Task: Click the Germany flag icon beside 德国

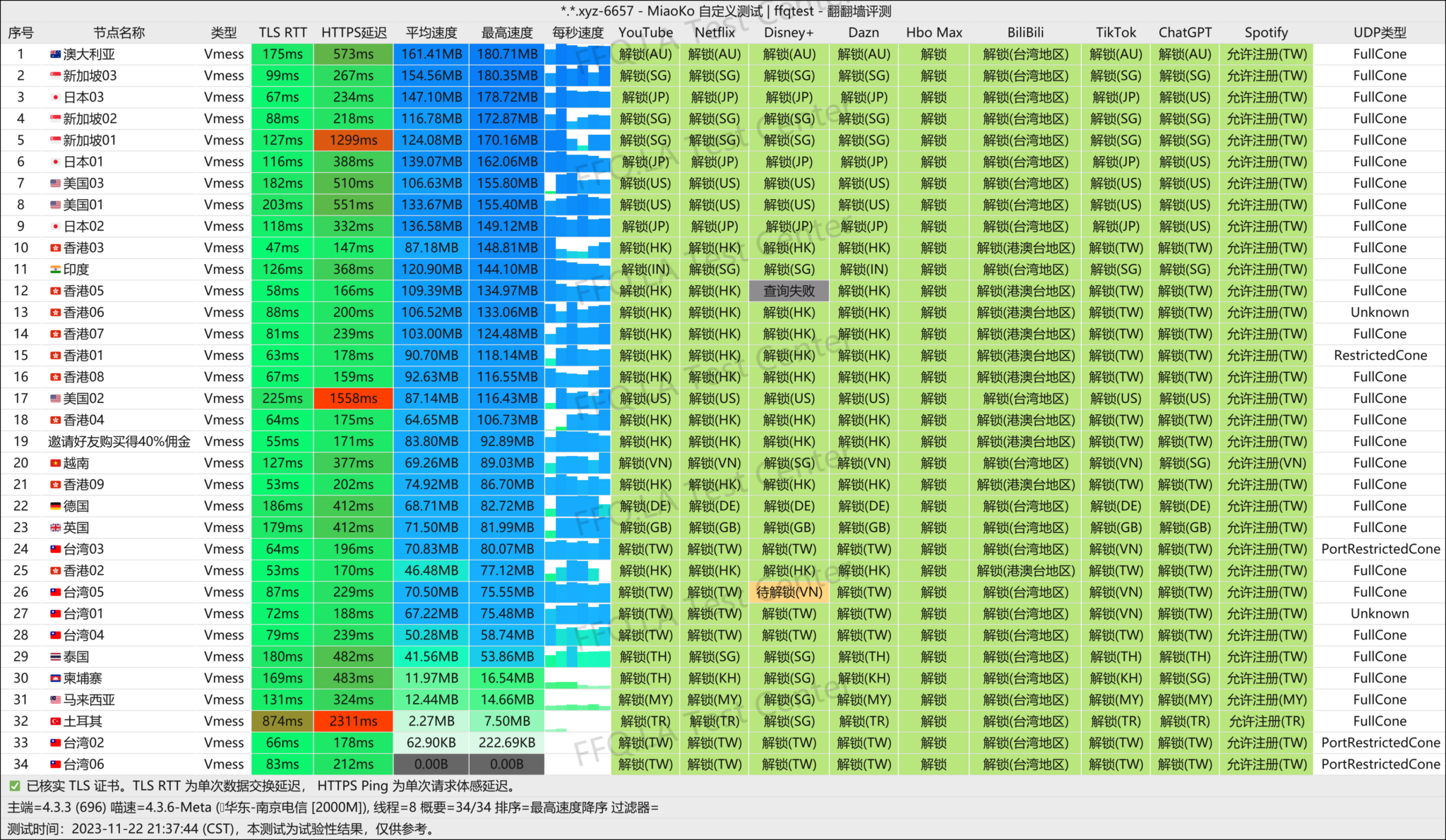Action: pyautogui.click(x=55, y=506)
